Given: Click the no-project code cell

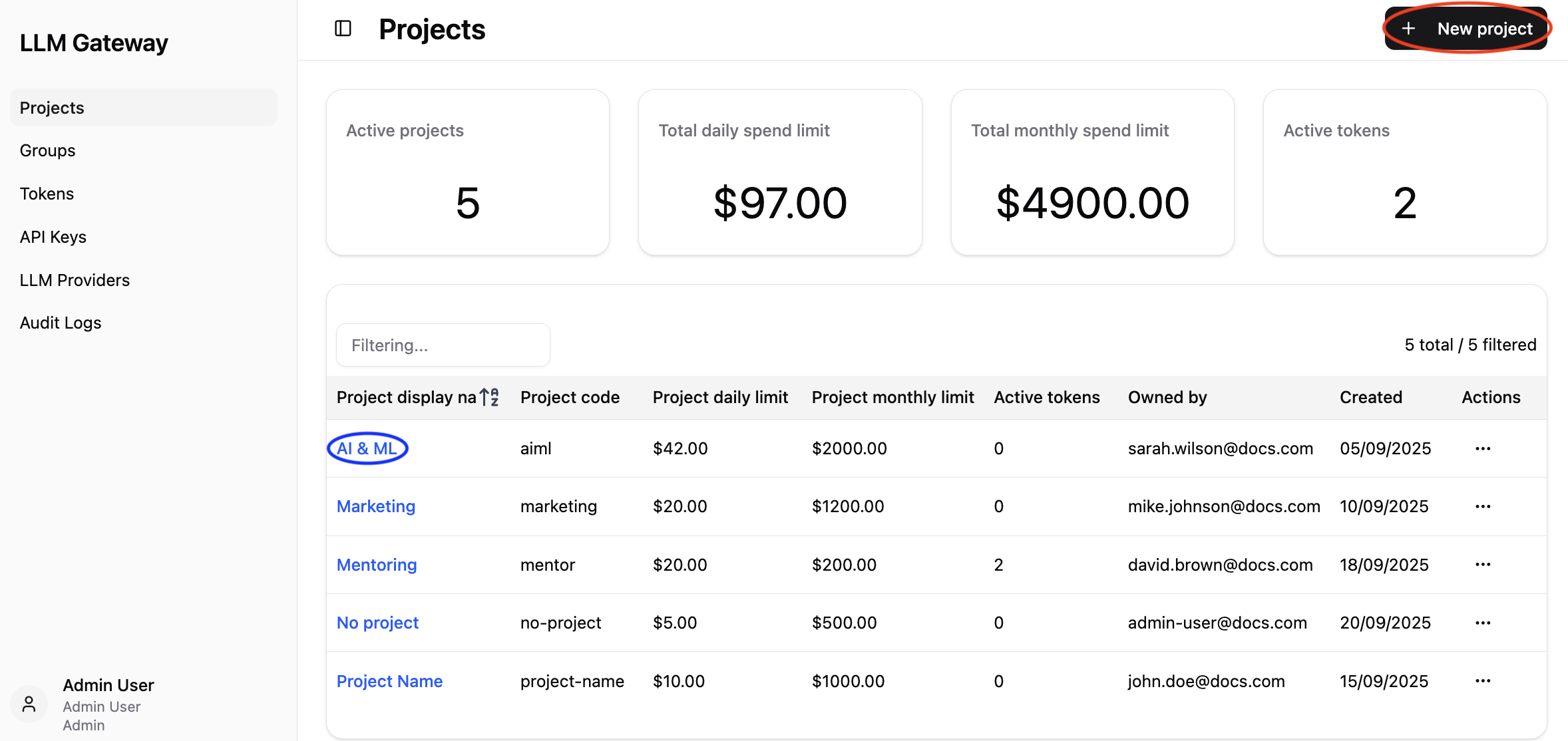Looking at the screenshot, I should click(560, 623).
